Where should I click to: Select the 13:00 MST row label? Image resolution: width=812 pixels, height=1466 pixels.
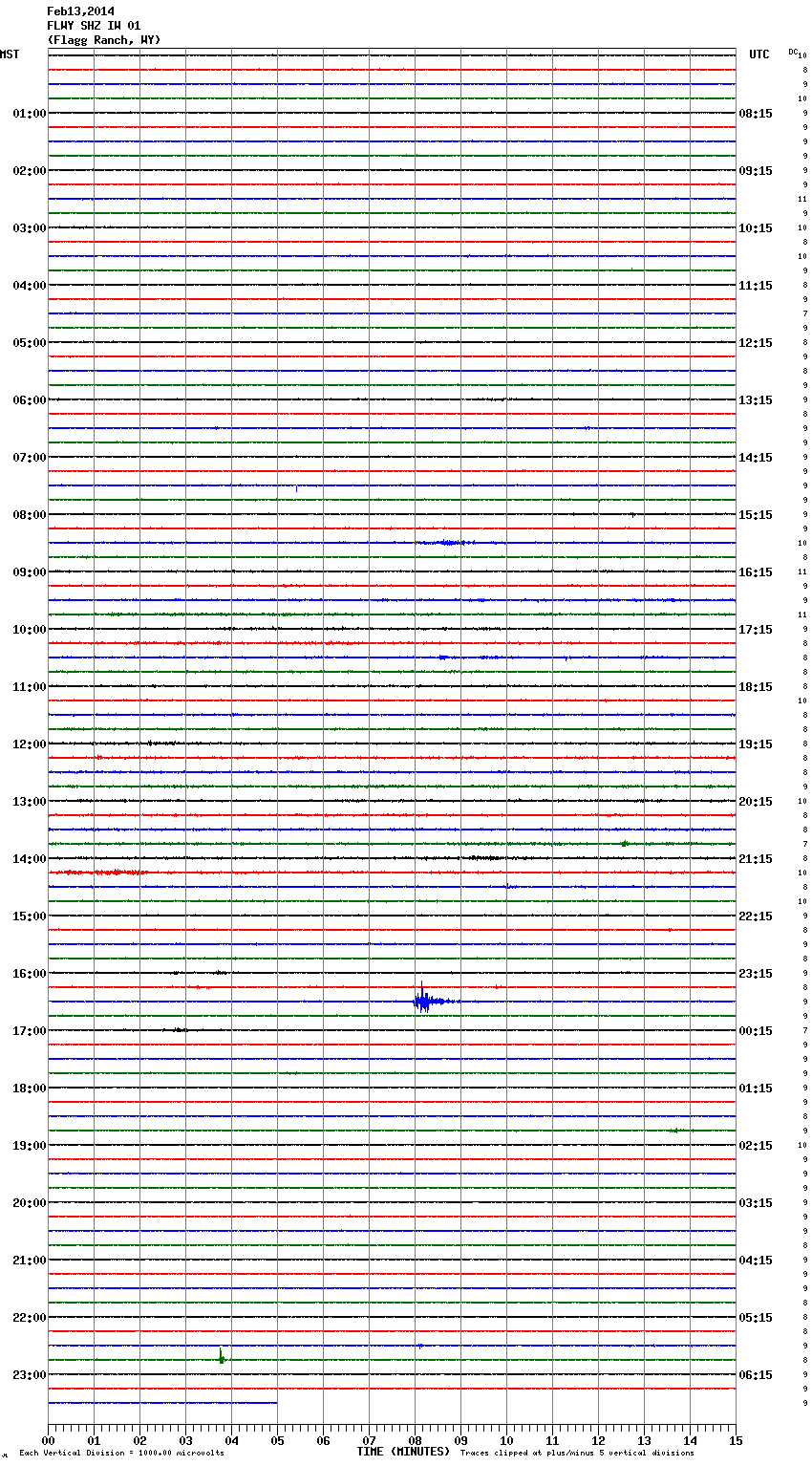click(30, 802)
